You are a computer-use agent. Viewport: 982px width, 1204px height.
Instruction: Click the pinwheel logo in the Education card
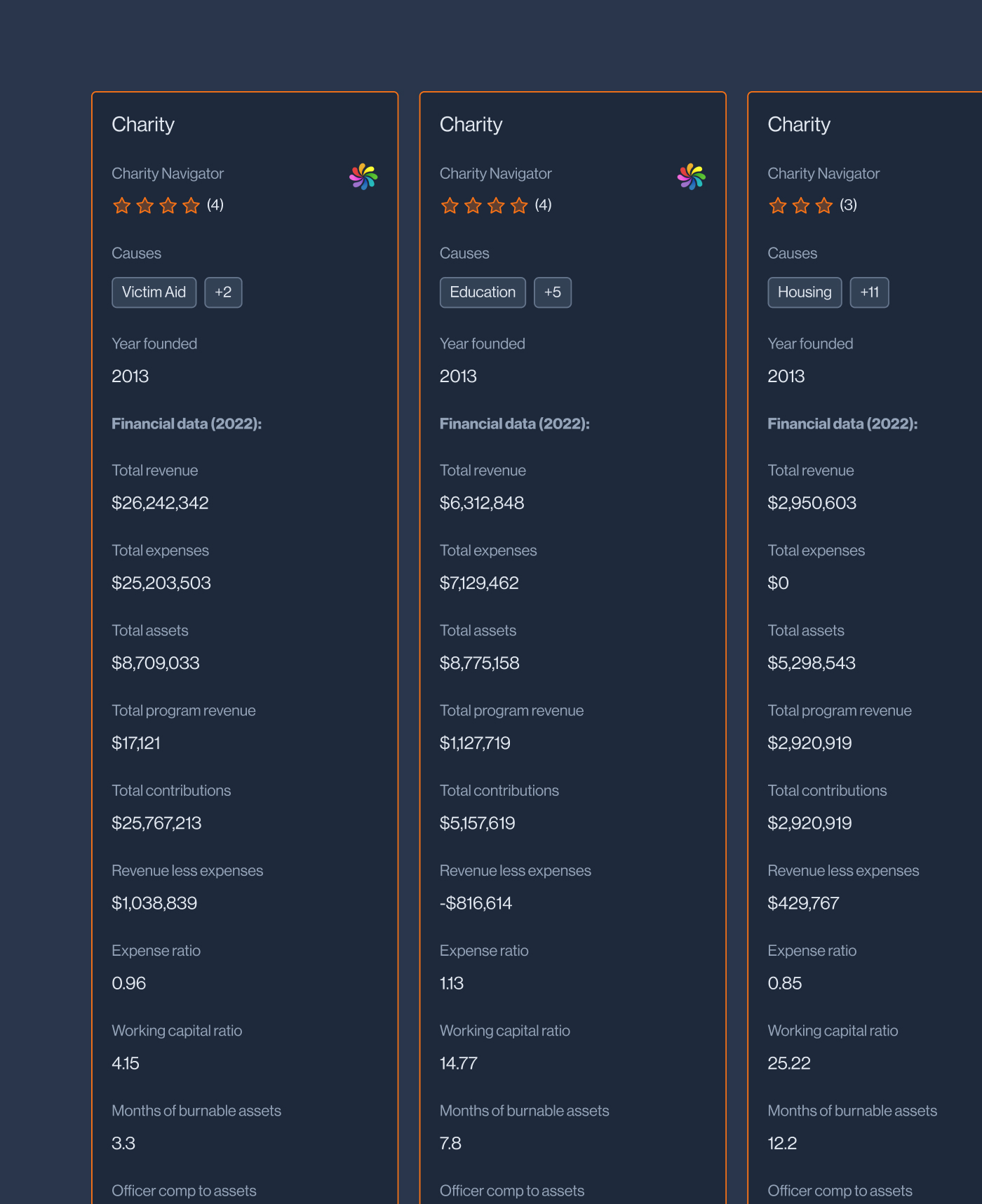click(x=691, y=177)
